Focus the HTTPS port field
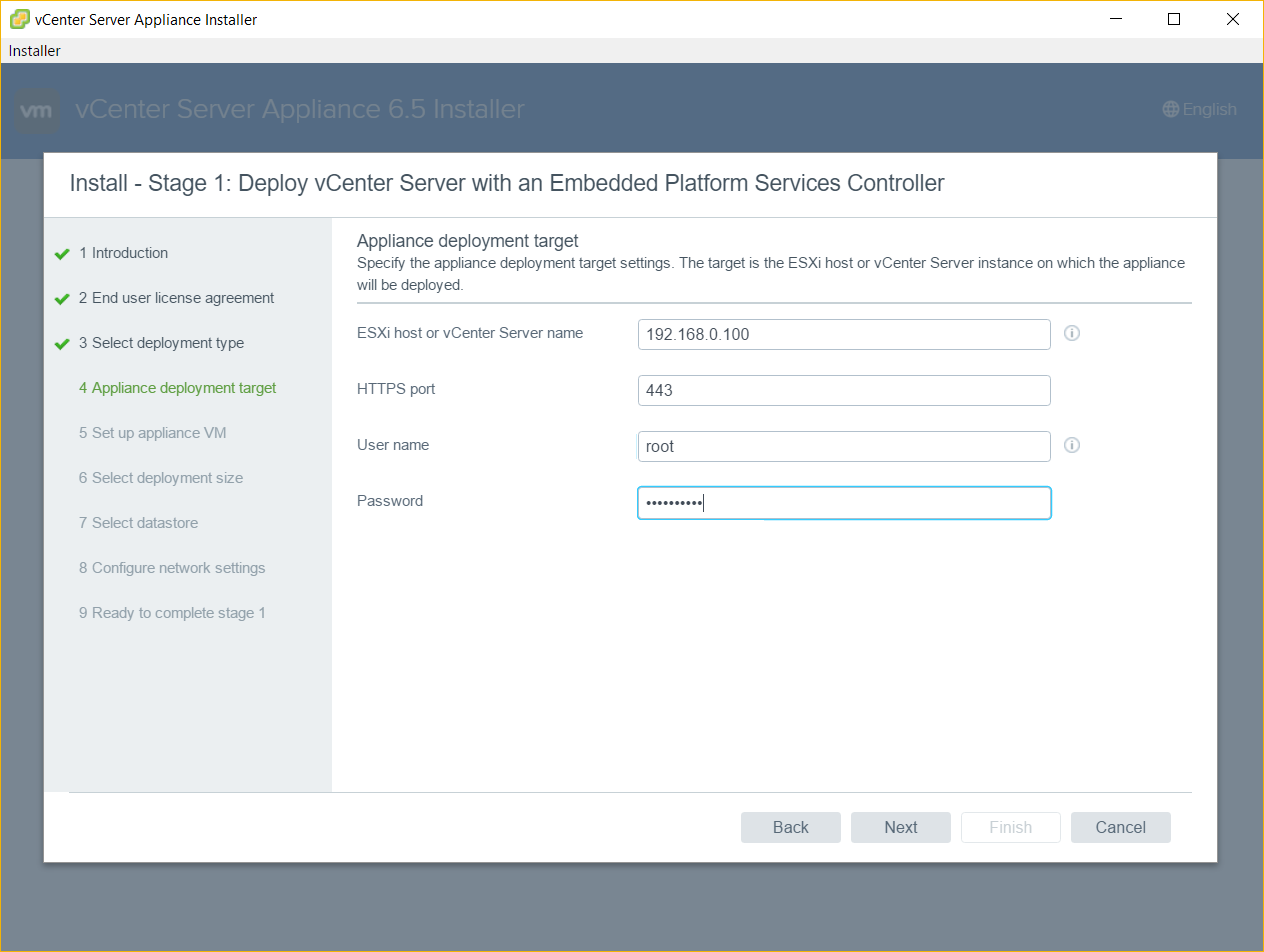 pyautogui.click(x=844, y=390)
